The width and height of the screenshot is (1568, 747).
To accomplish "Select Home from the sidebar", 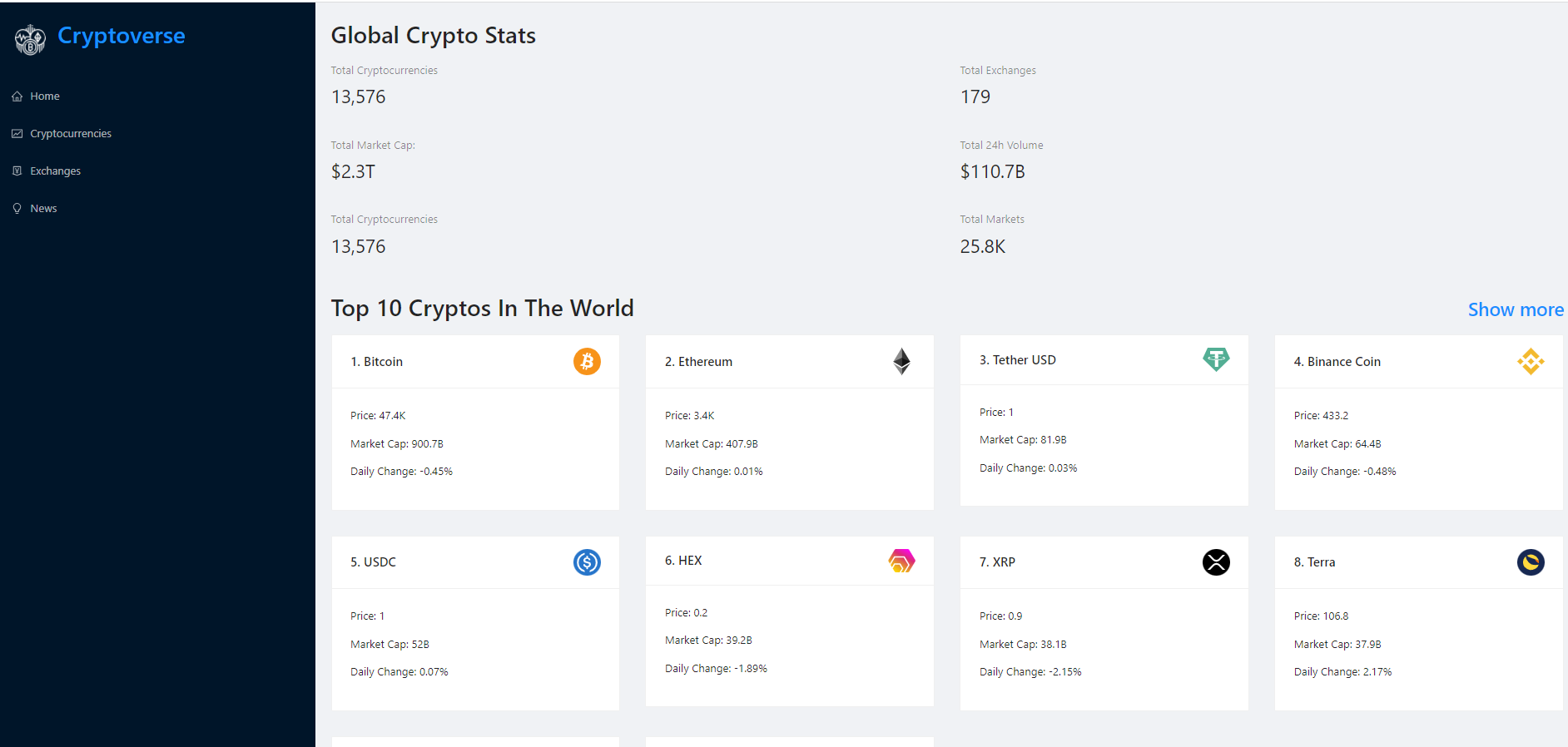I will [44, 96].
